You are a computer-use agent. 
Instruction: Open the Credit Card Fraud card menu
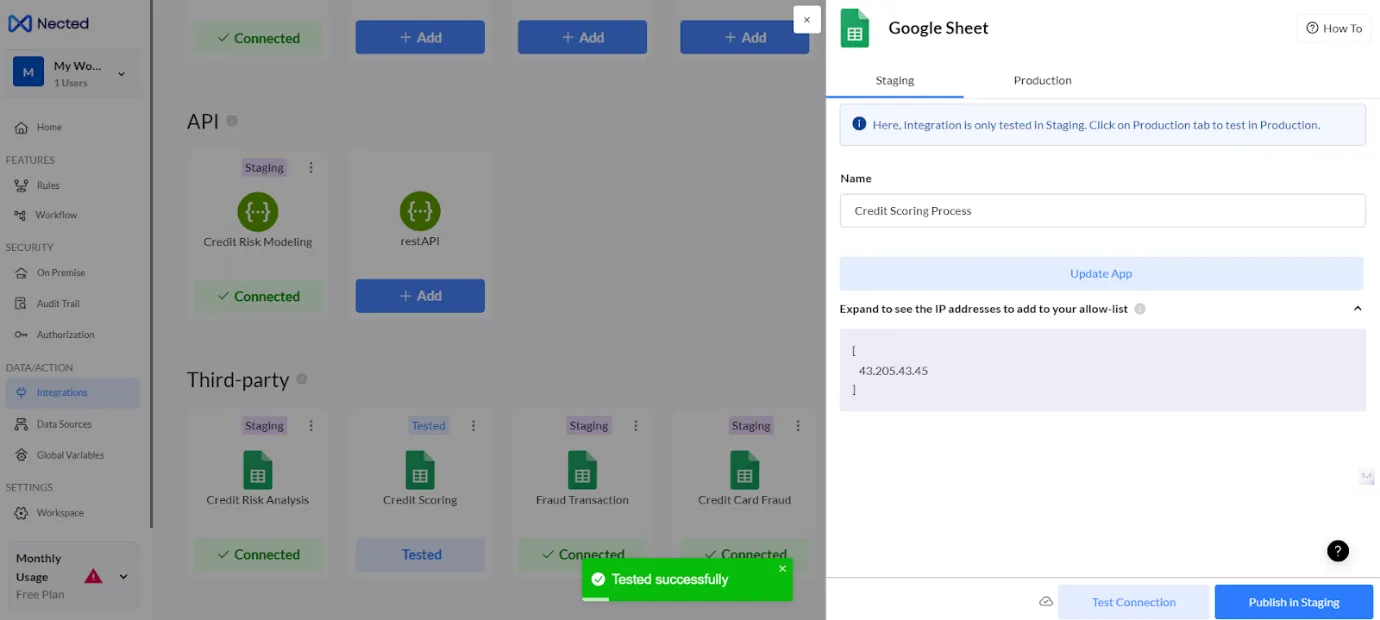797,426
